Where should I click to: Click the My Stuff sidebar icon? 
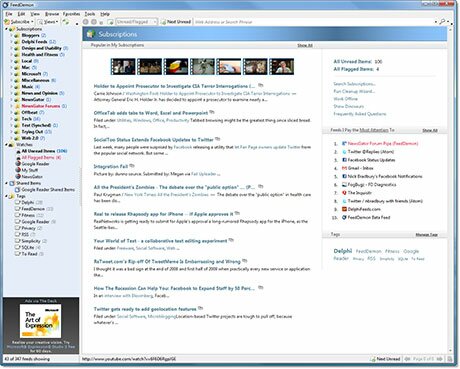[x=18, y=170]
